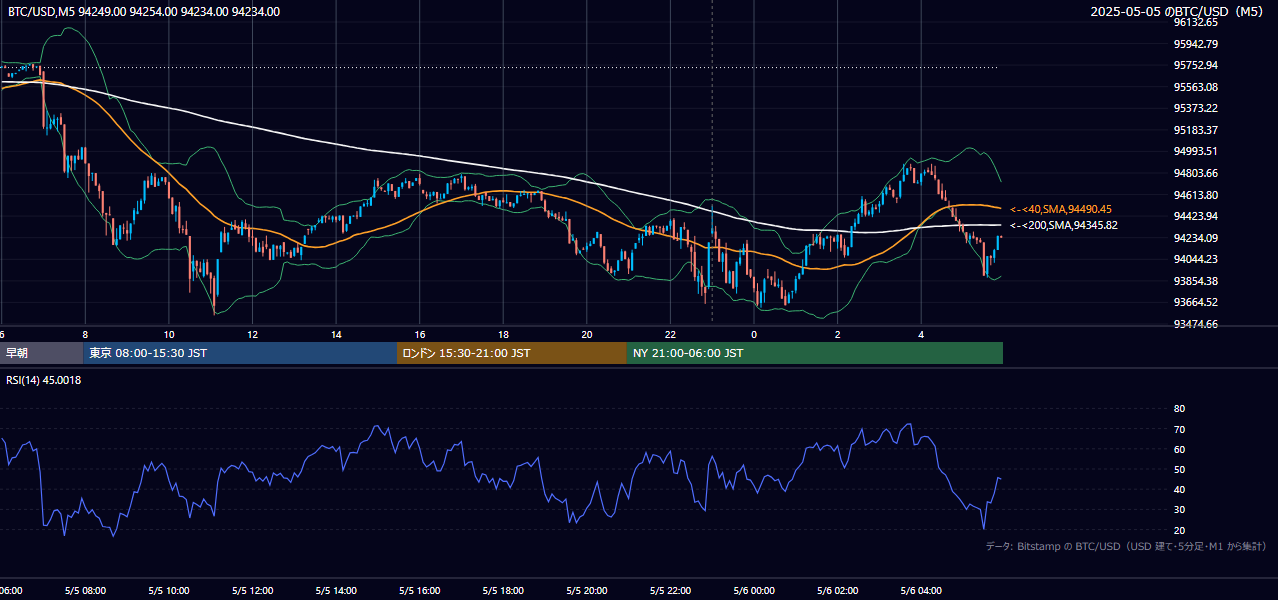
Task: Click price axis value 94044.23
Action: [x=1195, y=259]
